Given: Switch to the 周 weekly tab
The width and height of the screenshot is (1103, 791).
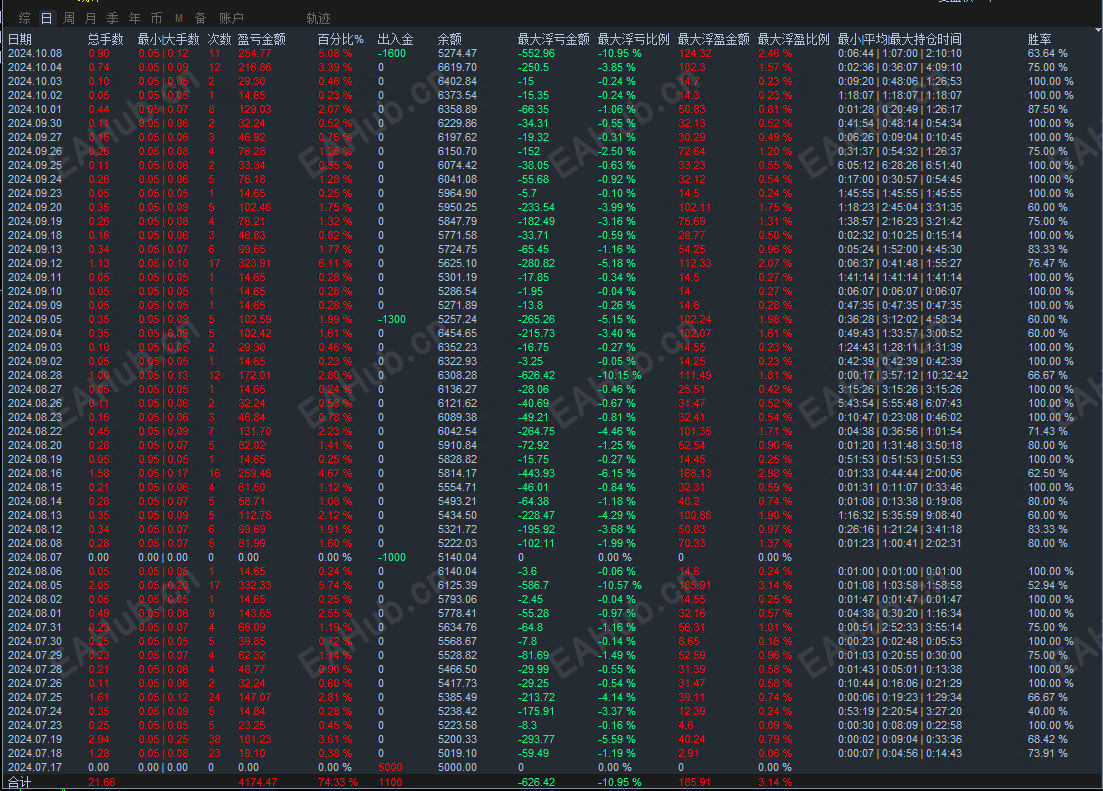Looking at the screenshot, I should pyautogui.click(x=69, y=18).
